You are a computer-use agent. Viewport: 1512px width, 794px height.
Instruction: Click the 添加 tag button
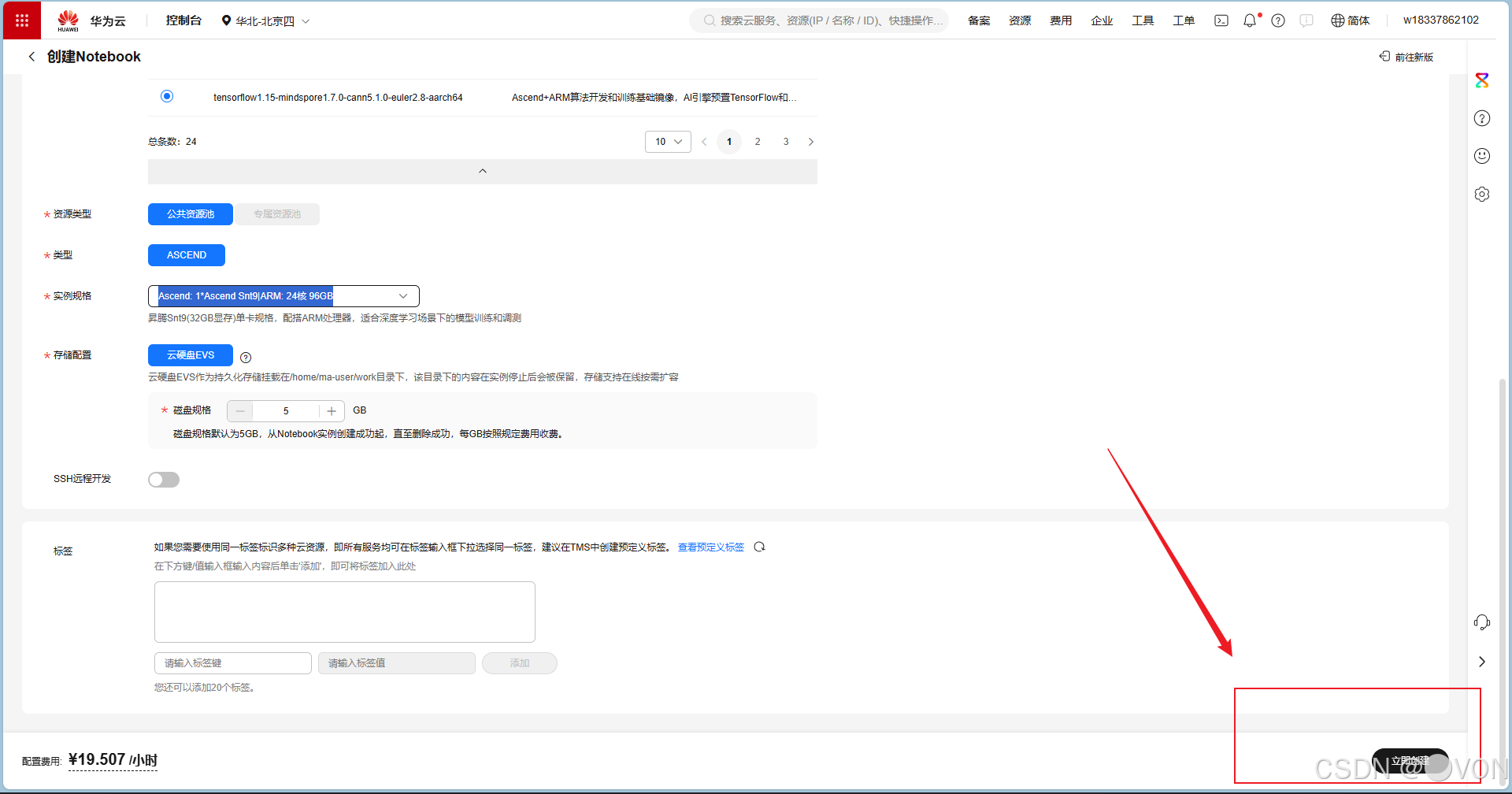[x=520, y=663]
